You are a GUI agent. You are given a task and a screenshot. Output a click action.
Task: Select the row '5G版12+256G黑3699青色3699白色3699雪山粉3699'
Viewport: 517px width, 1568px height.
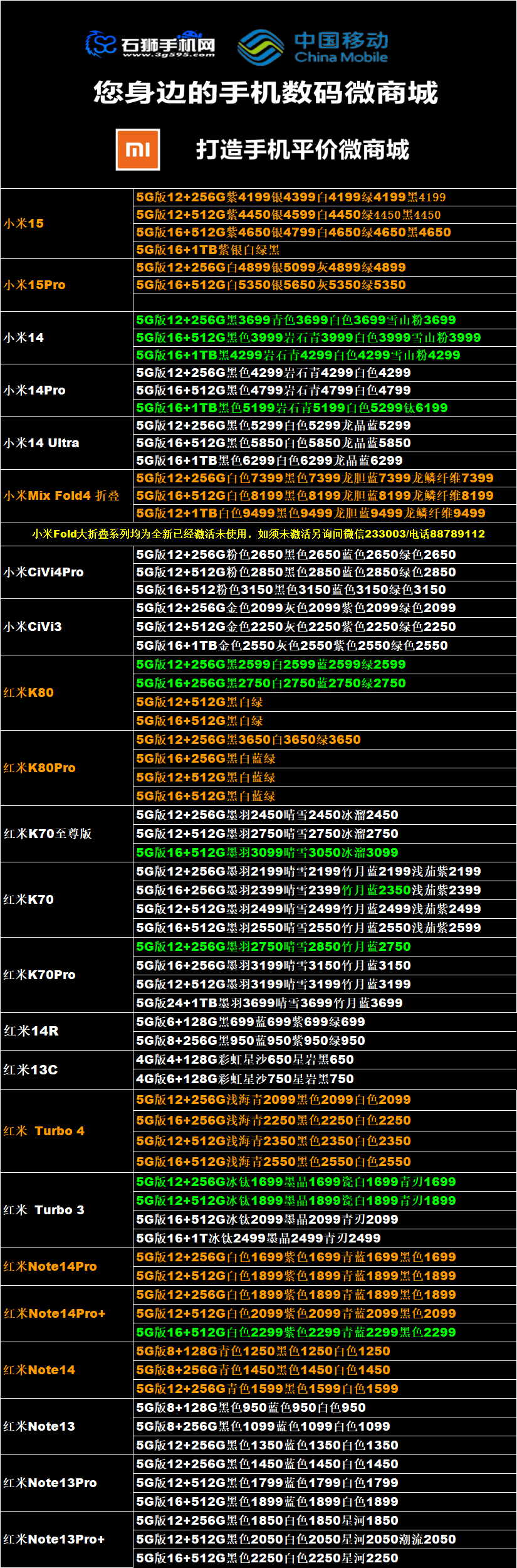click(325, 320)
